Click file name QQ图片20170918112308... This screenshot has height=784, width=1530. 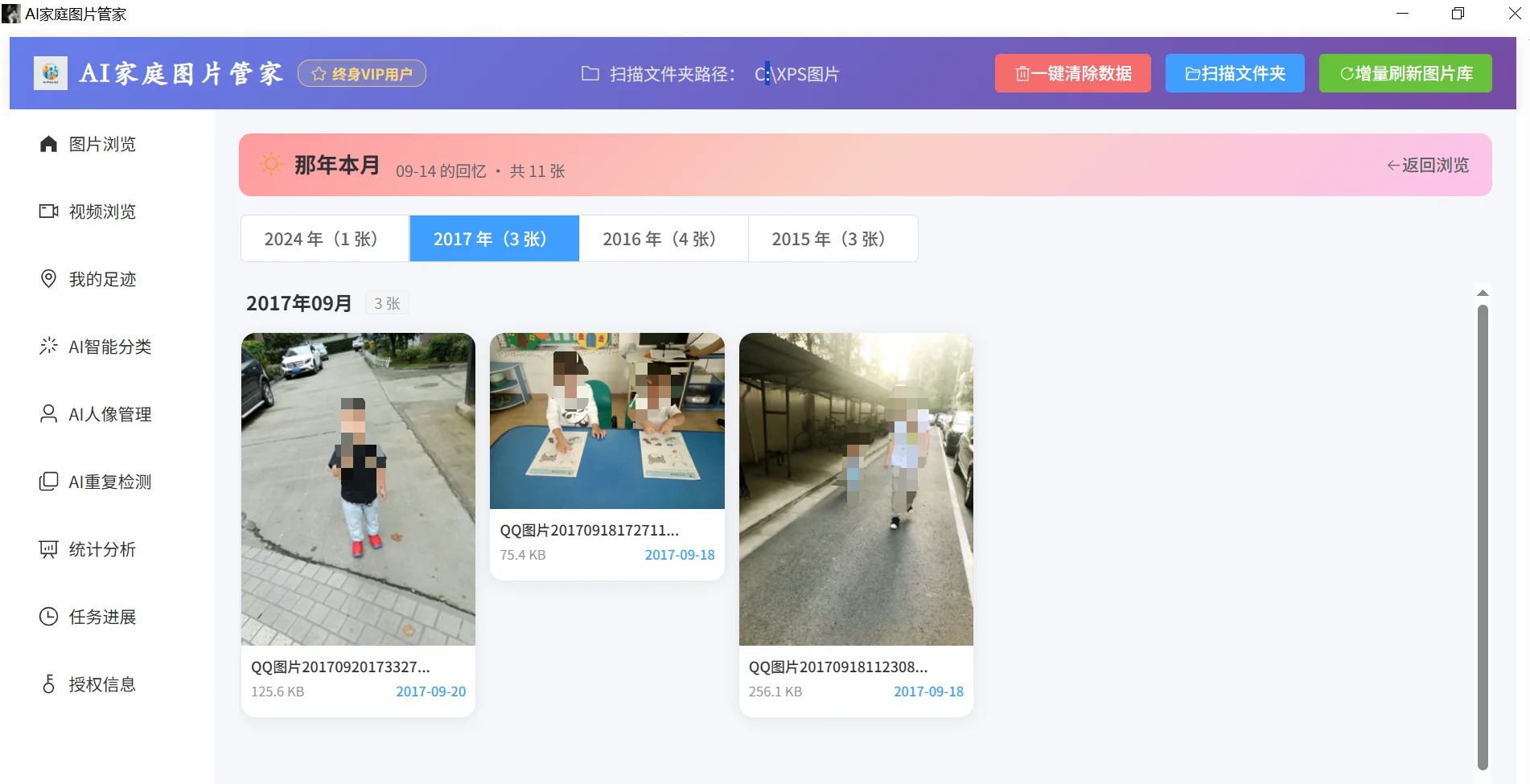(838, 667)
